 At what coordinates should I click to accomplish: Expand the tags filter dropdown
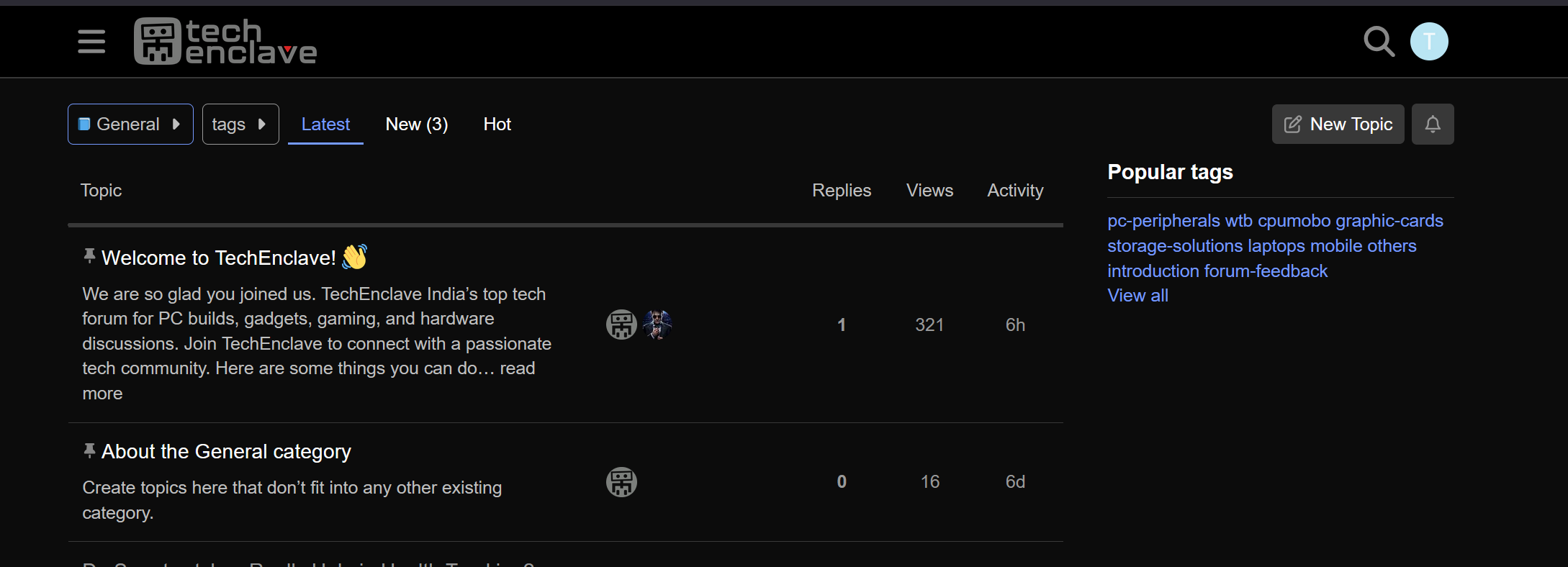[240, 124]
